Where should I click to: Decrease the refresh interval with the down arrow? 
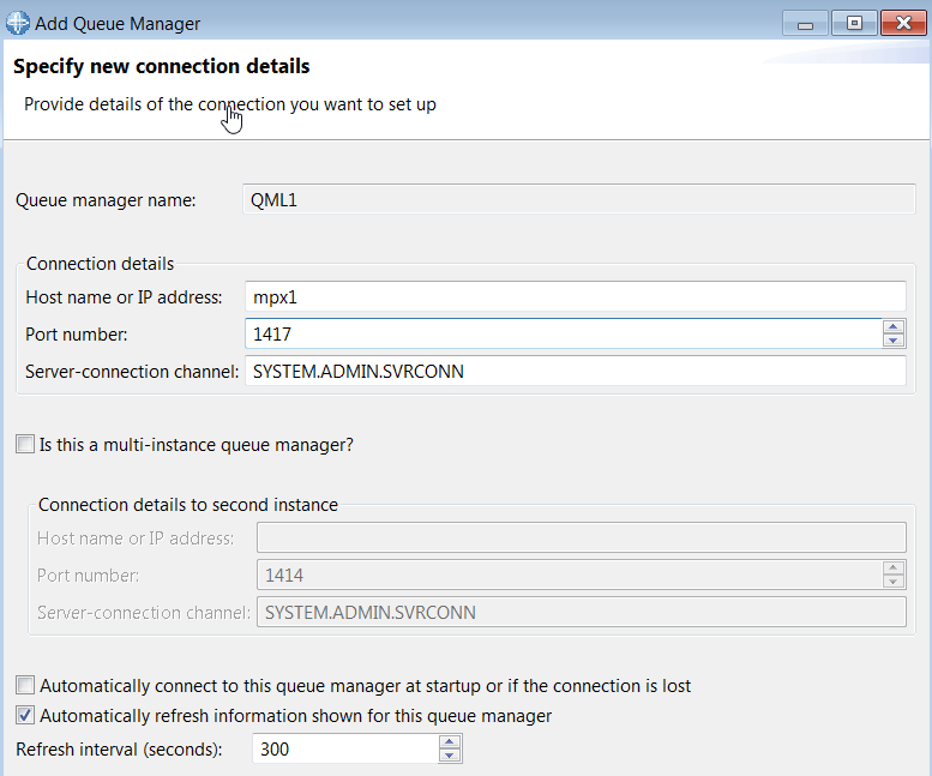(x=450, y=756)
